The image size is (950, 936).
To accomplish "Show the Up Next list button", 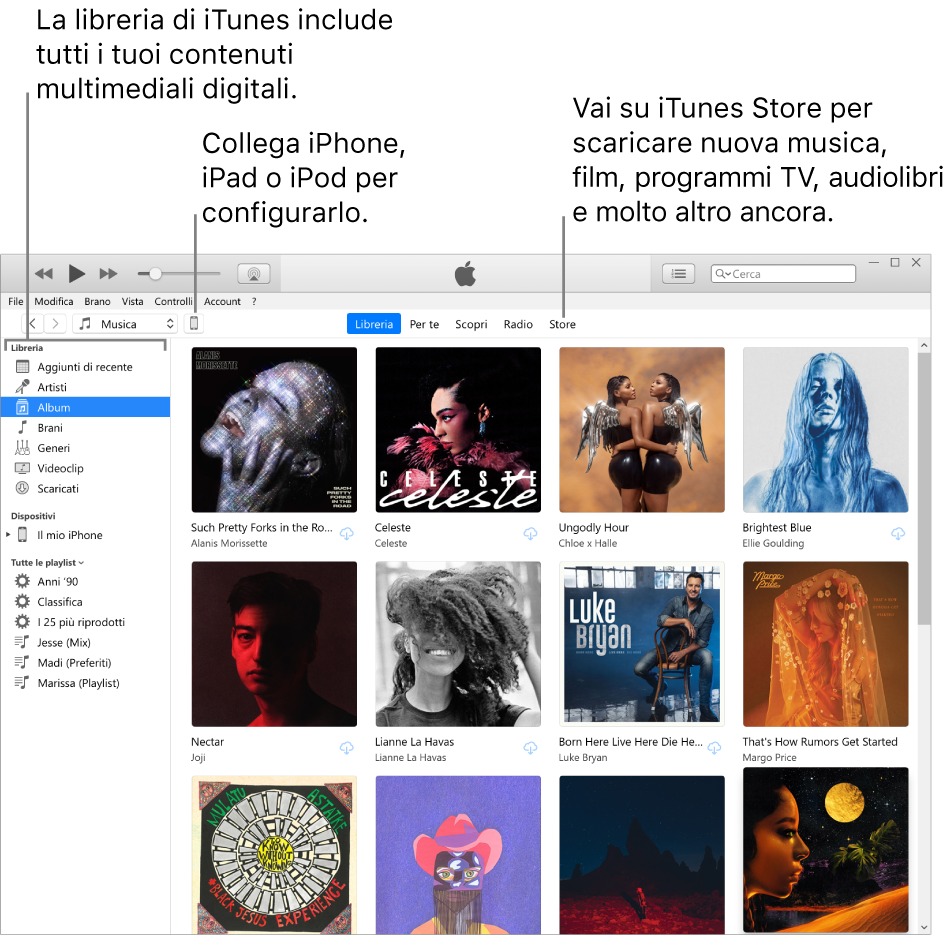I will pos(679,274).
